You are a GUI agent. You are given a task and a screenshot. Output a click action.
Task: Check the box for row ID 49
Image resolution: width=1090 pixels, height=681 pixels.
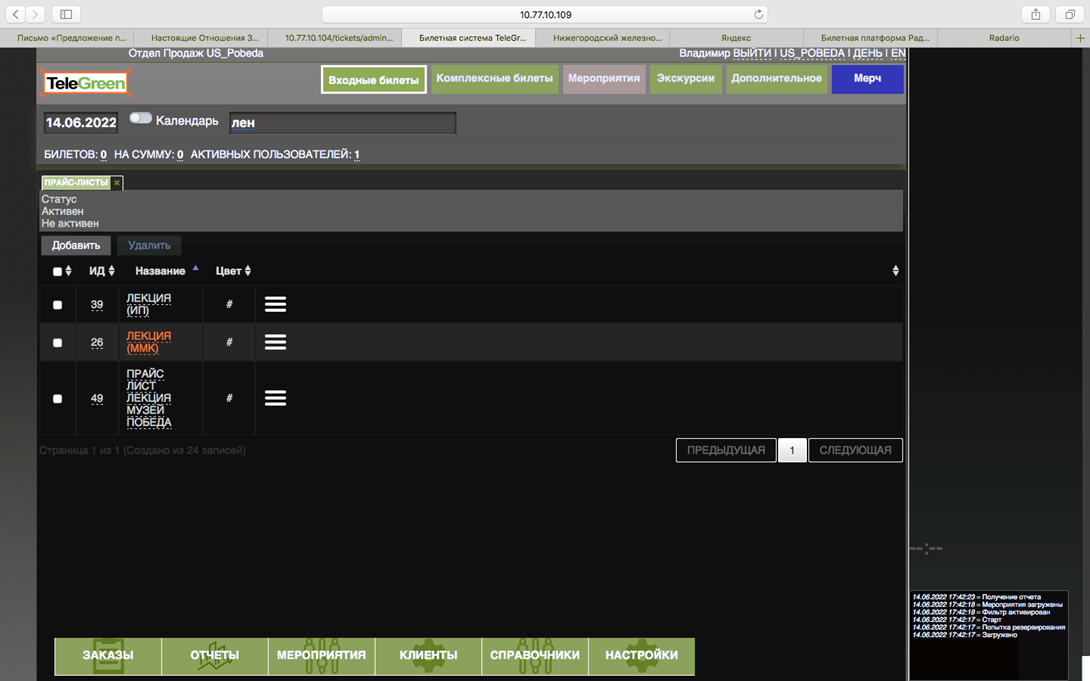tap(57, 399)
